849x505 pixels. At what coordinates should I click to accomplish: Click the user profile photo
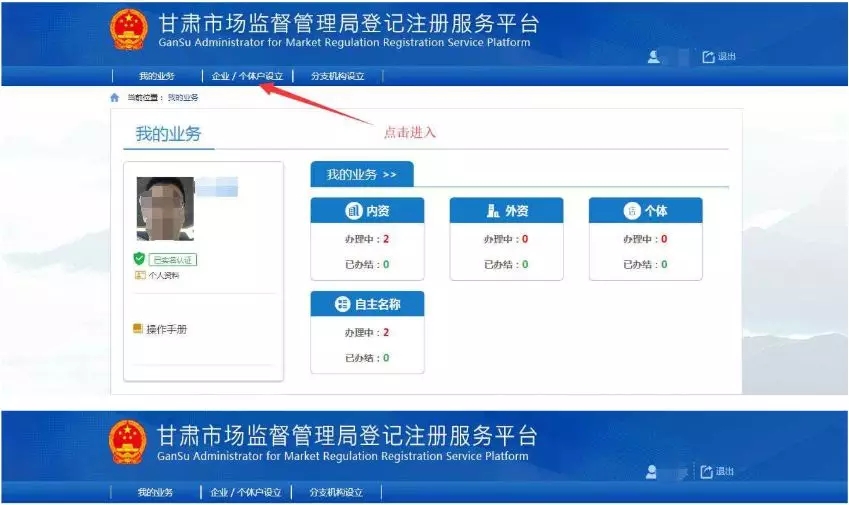pos(165,208)
